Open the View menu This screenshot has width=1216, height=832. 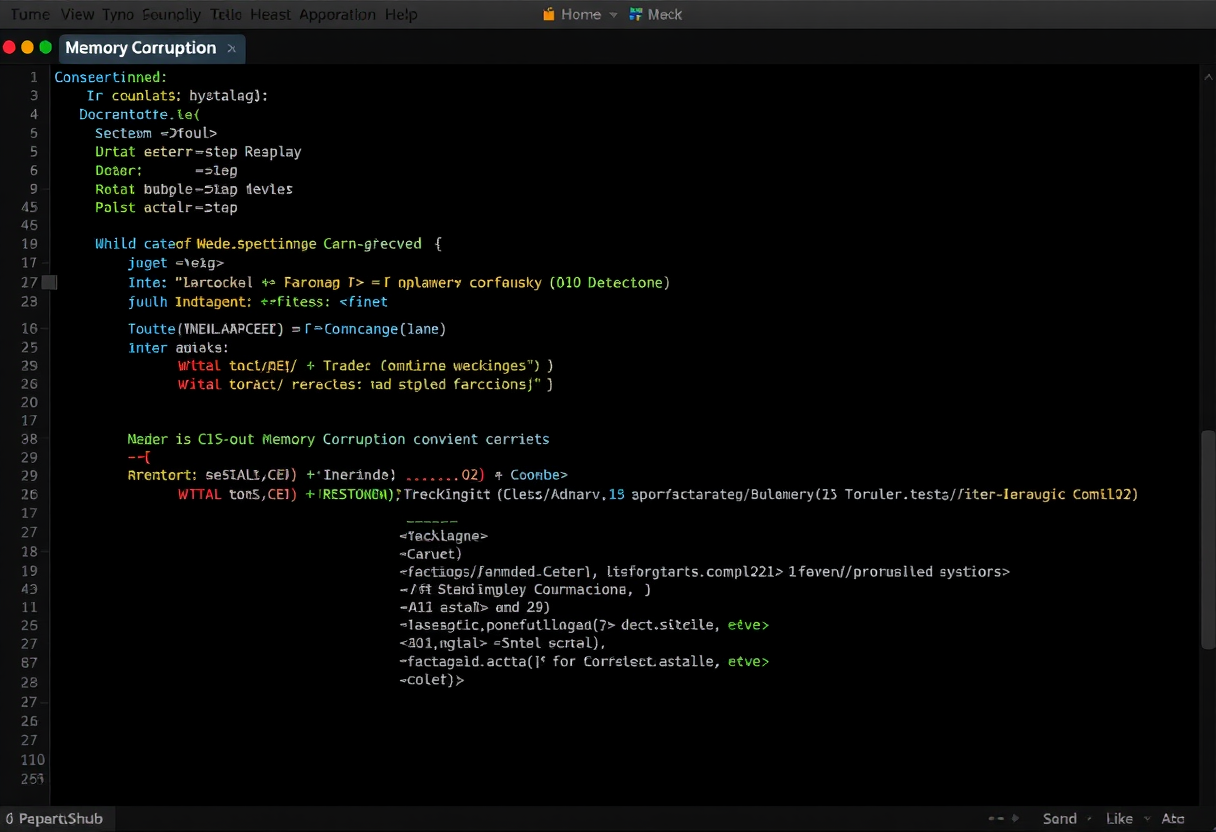coord(77,15)
